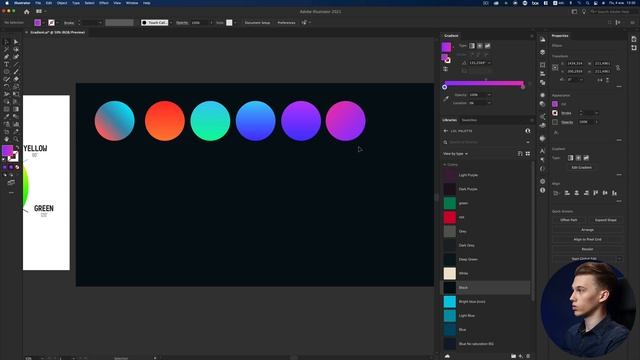The width and height of the screenshot is (640, 360).
Task: Open the Effect menu
Action: point(104,3)
